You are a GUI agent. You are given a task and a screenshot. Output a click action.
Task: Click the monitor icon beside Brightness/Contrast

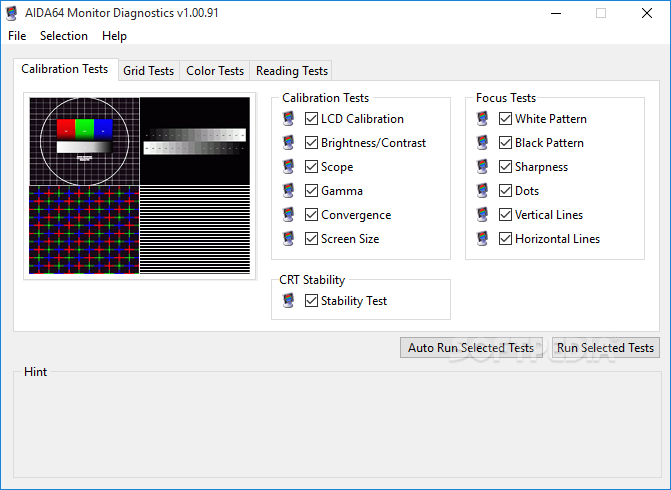289,143
